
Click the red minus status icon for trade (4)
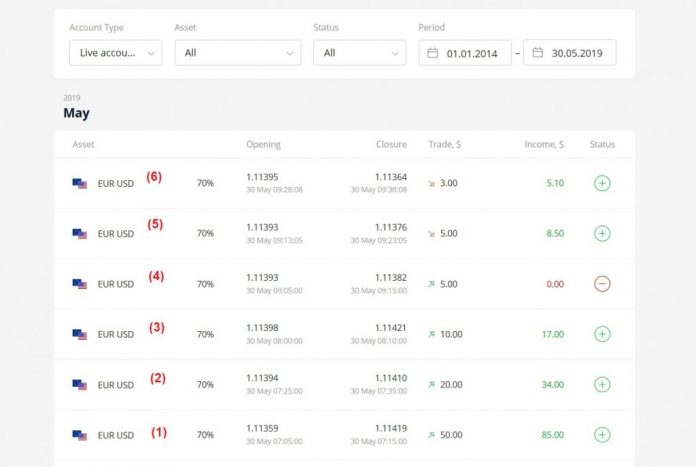602,284
